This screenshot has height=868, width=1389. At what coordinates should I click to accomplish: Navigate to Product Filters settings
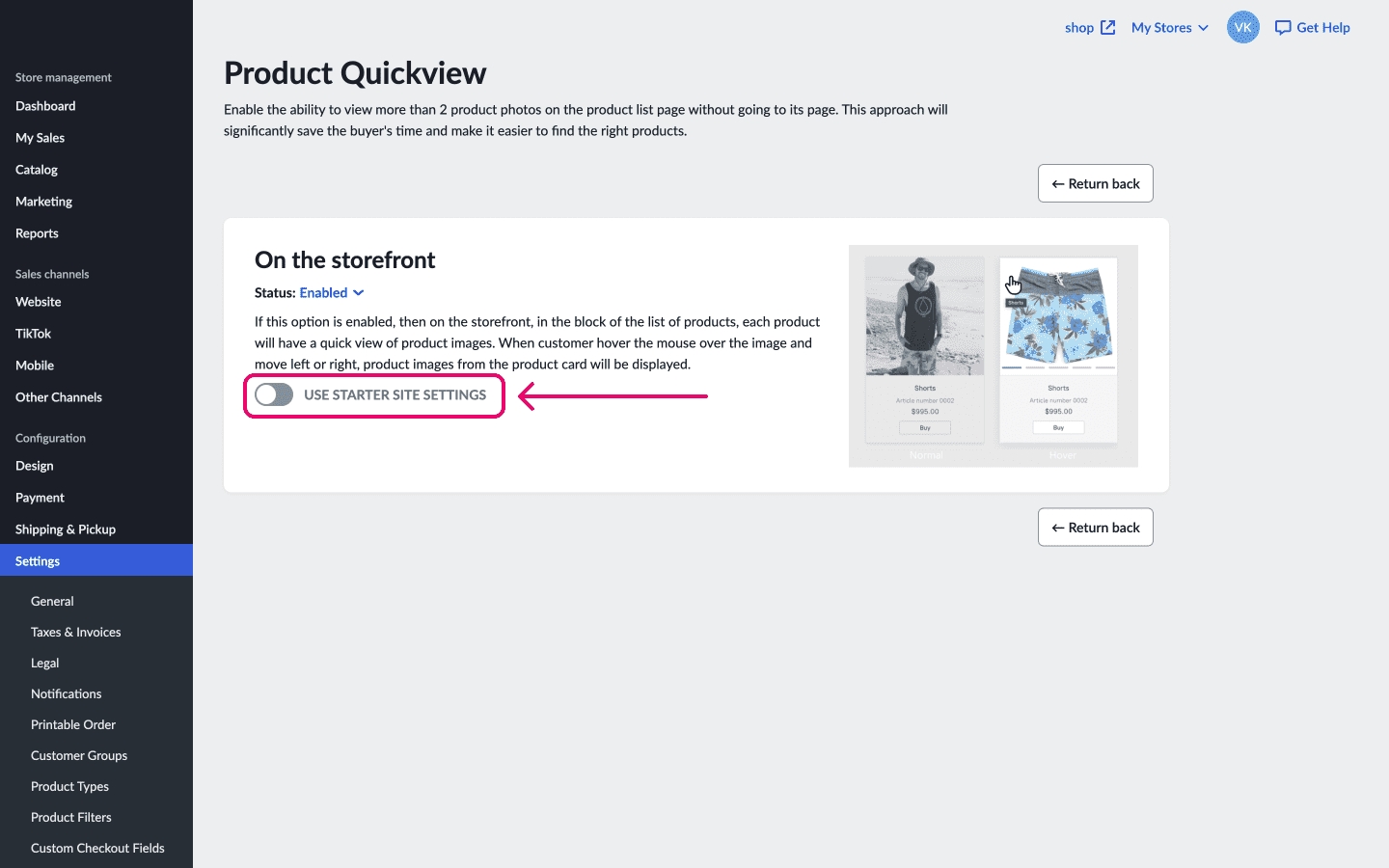(x=71, y=818)
